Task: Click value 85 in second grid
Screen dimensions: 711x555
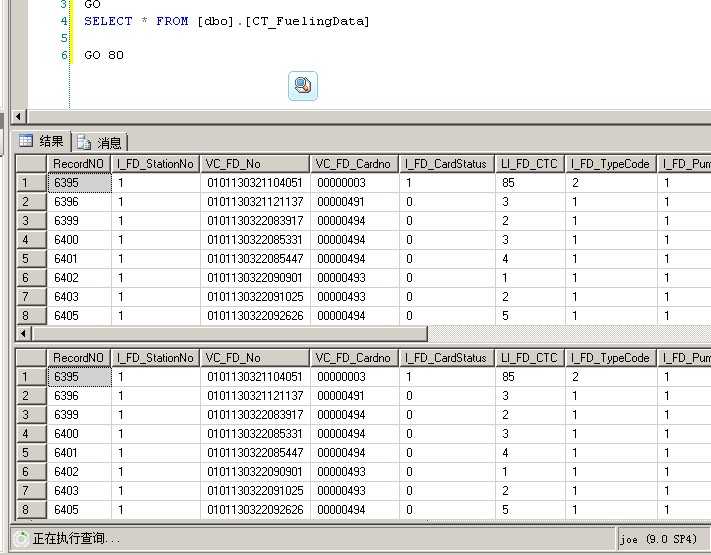Action: (530, 377)
